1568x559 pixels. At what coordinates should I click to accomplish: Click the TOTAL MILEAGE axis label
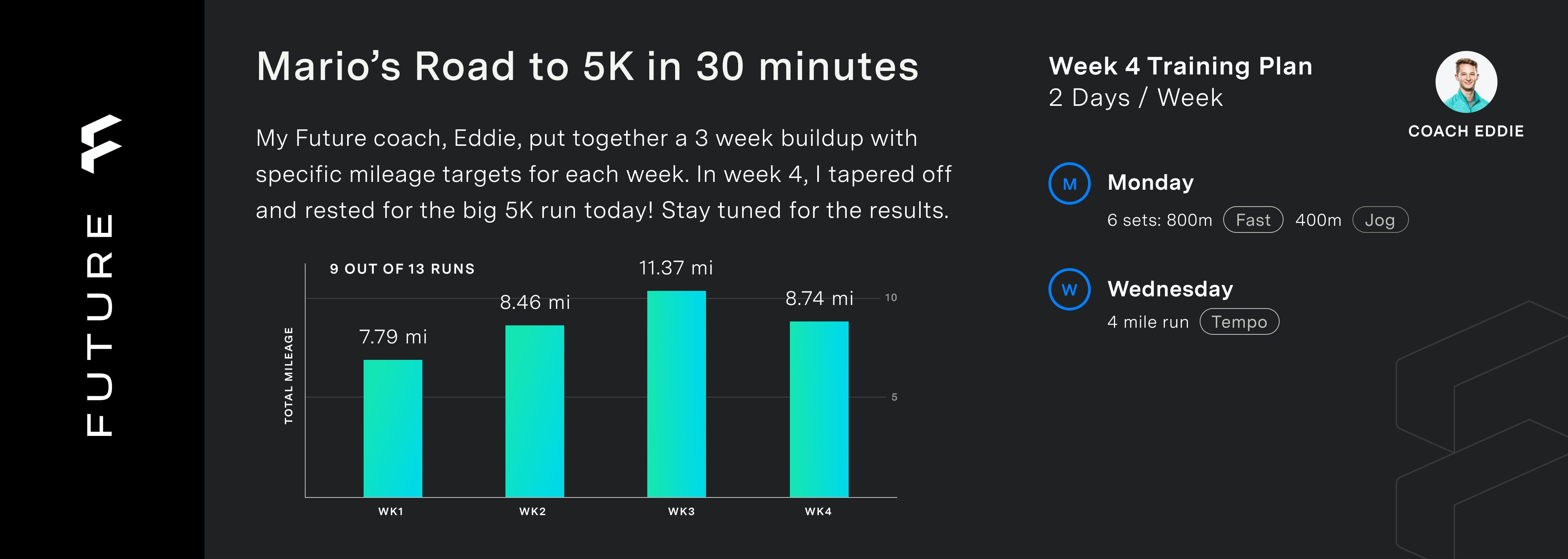[288, 375]
